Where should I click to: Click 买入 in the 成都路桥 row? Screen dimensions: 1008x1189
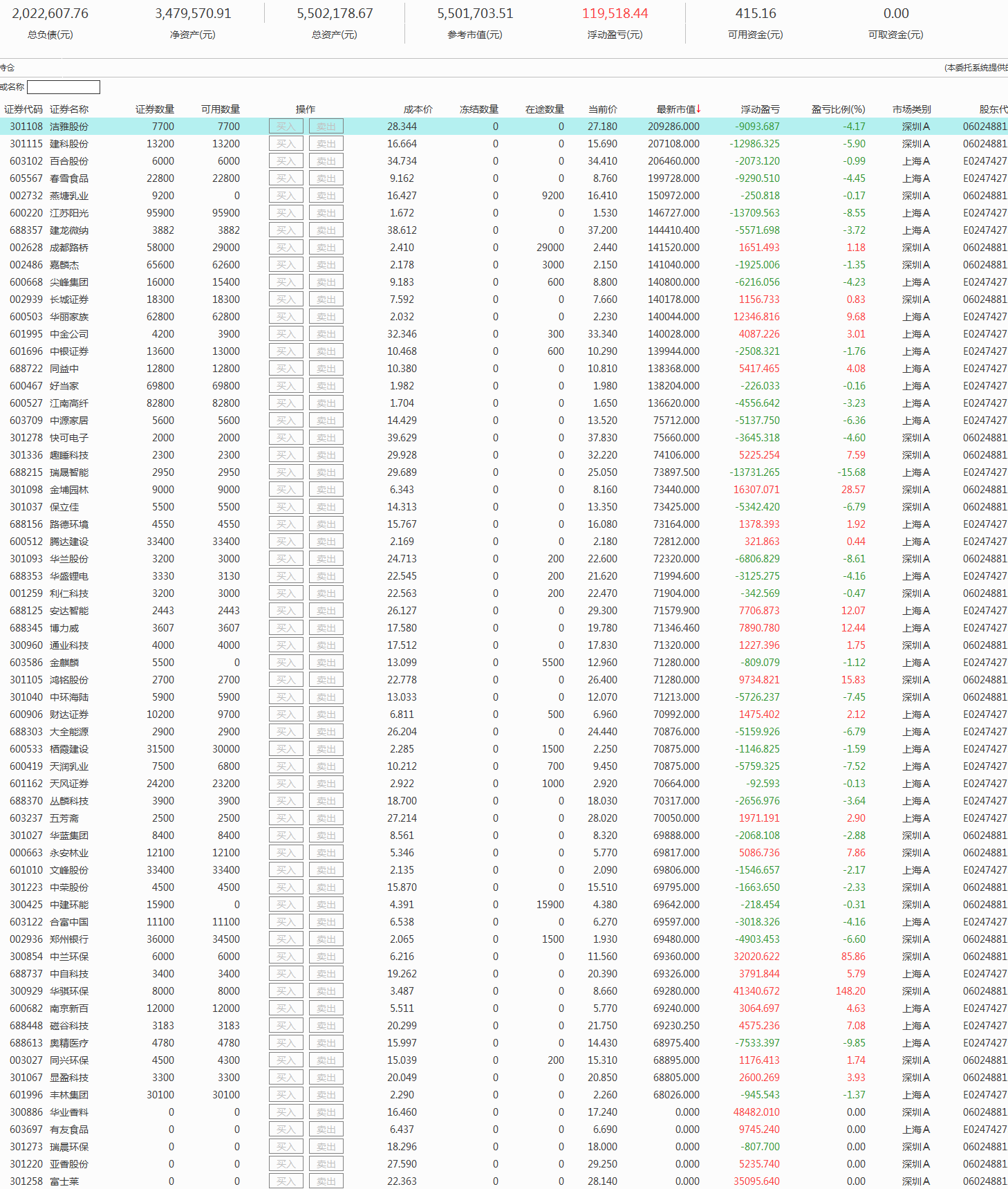(286, 248)
